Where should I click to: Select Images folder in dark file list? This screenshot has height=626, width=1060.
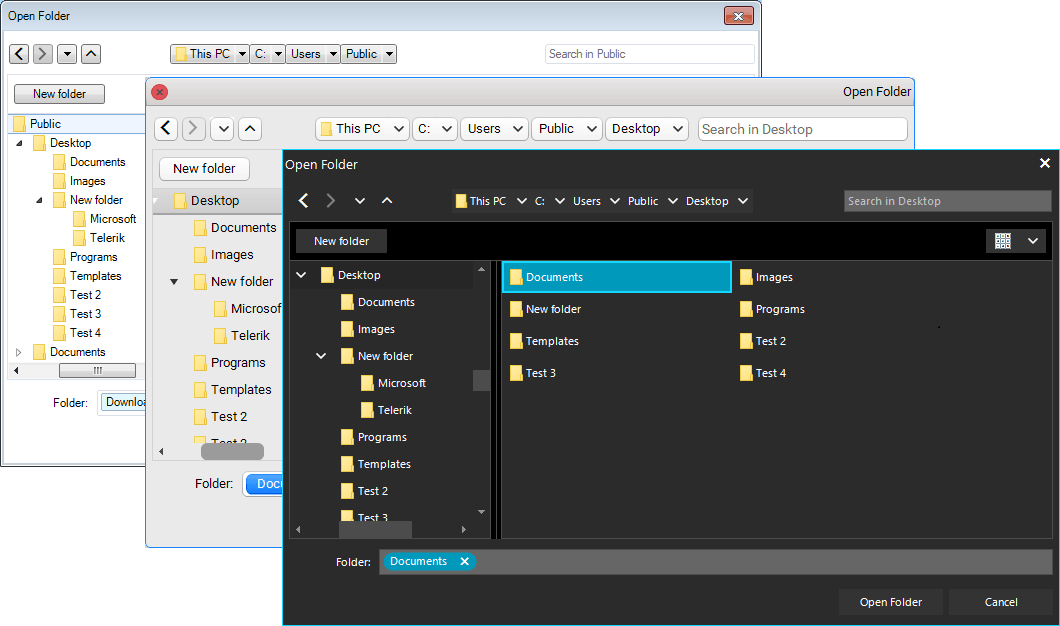tap(767, 277)
